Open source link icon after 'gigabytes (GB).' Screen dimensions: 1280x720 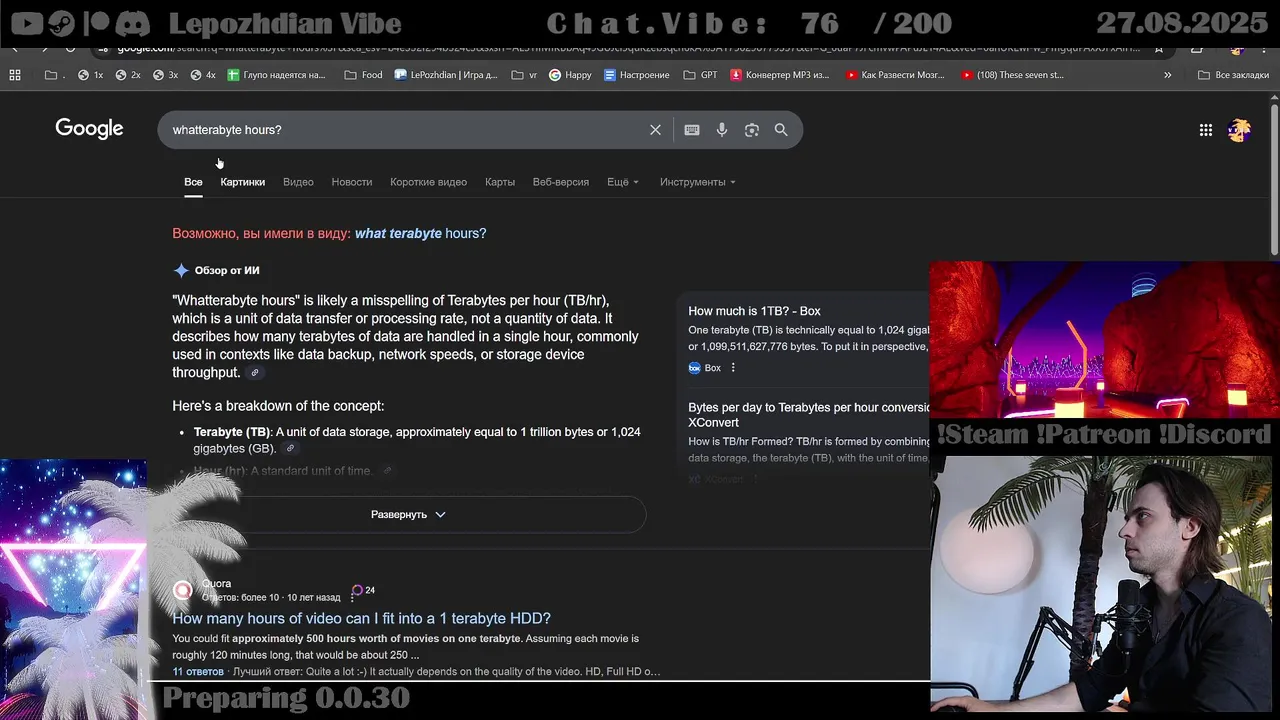[x=290, y=449]
